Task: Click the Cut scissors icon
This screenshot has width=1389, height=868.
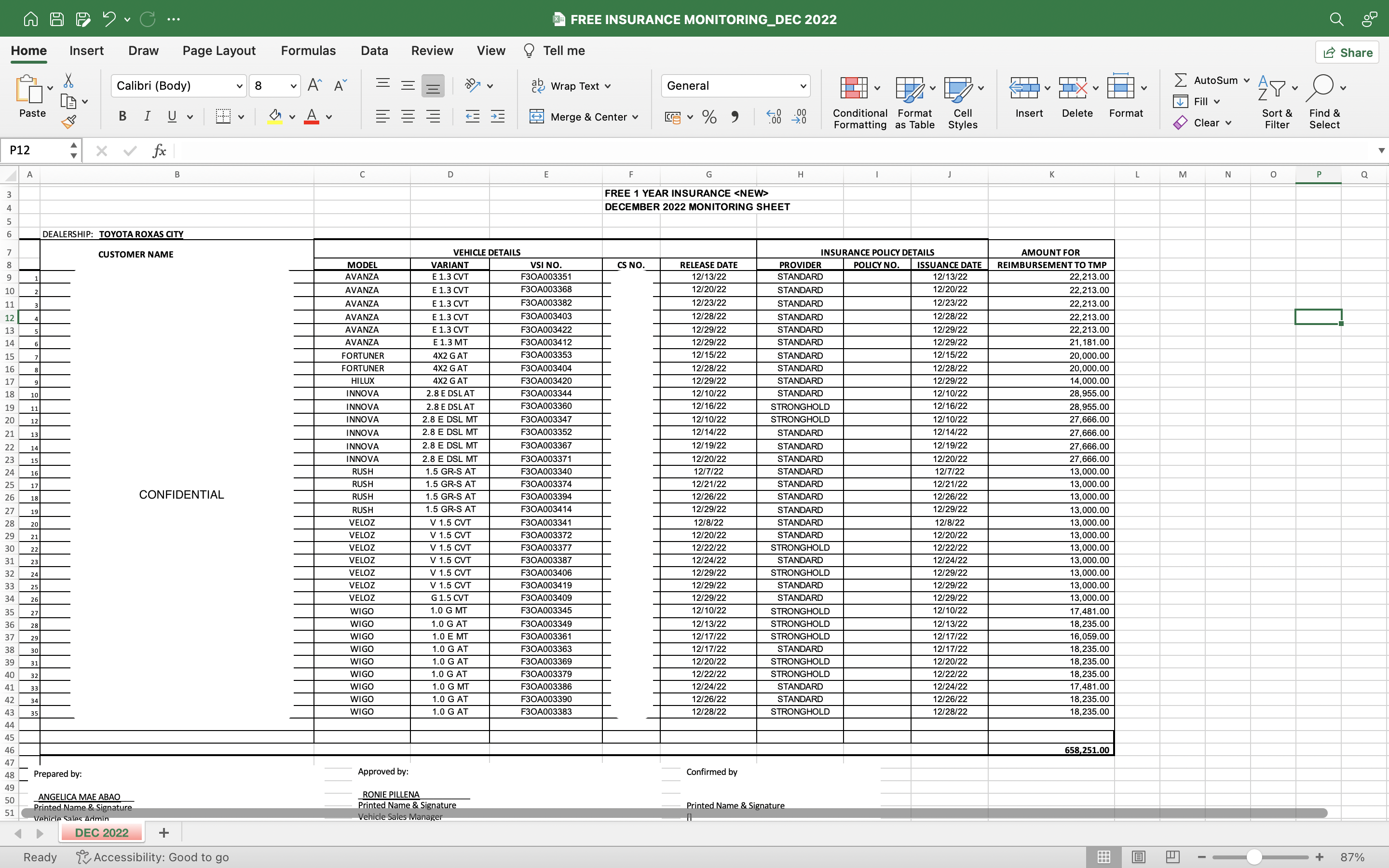Action: [68, 81]
